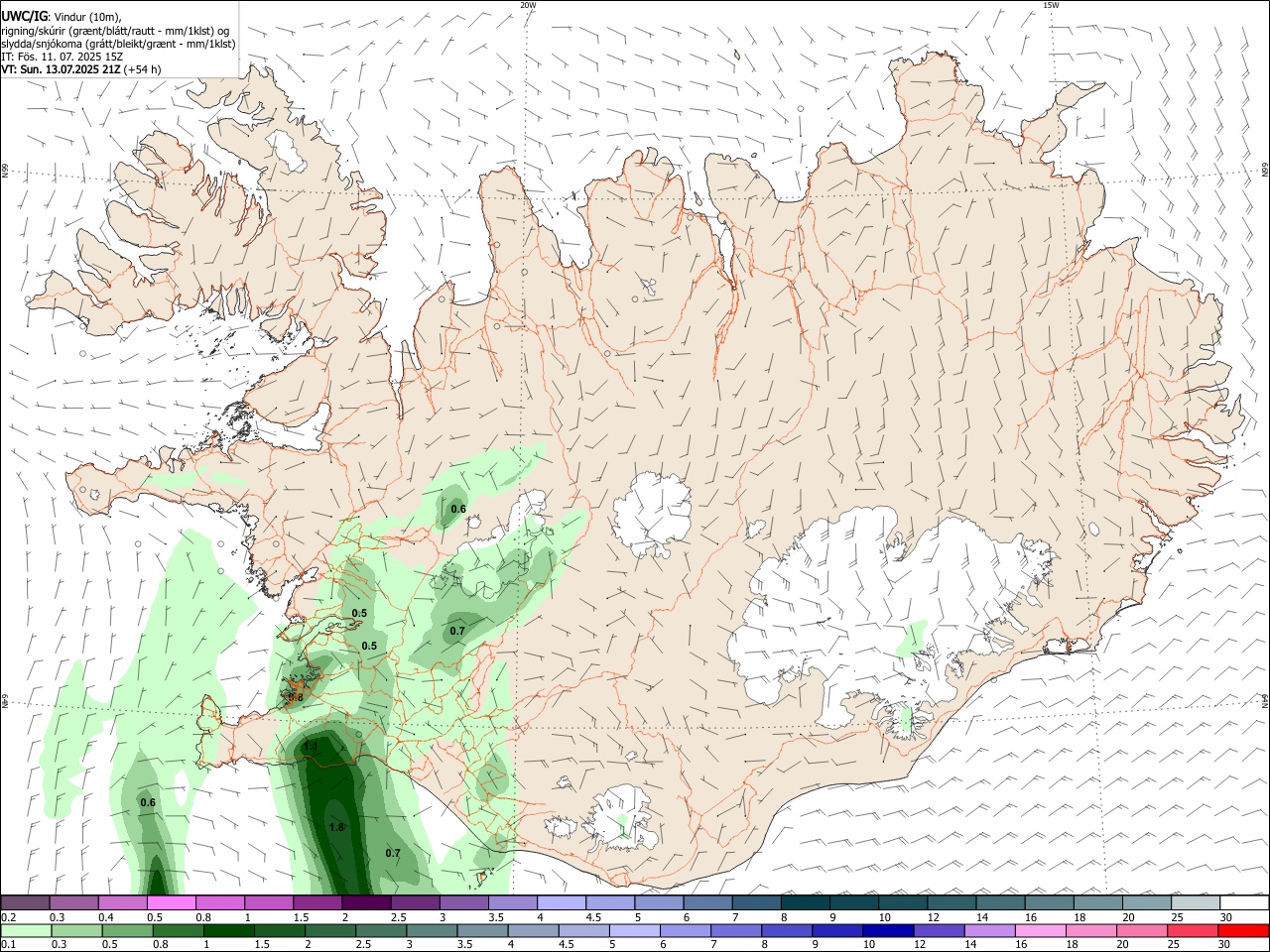Pick the pale lavender 4 swatch in upper legend
Screen dimensions: 1270x952
tap(561, 902)
